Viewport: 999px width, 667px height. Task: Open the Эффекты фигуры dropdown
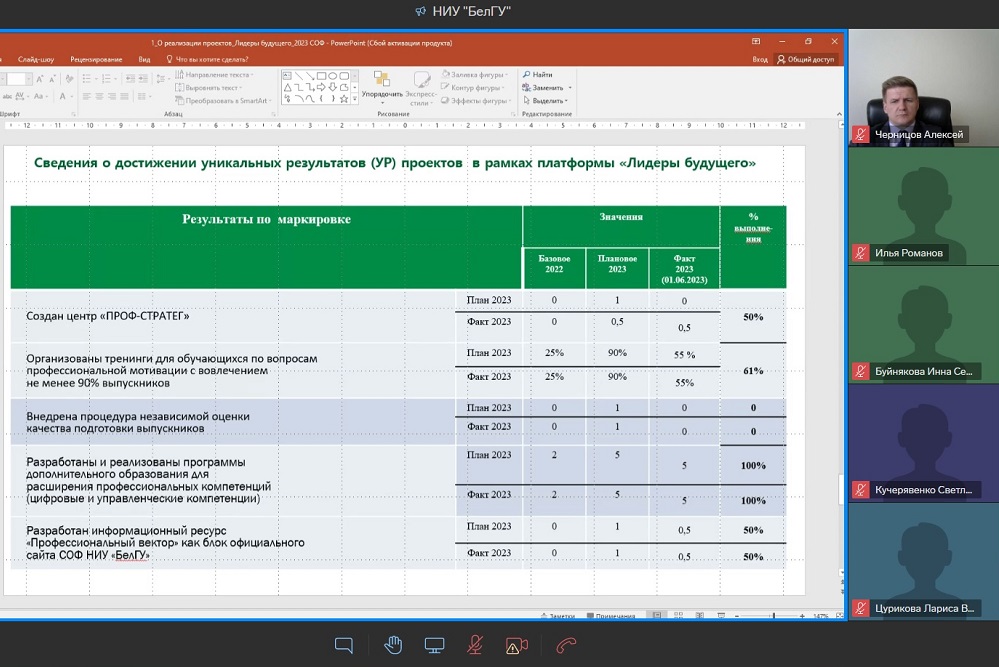(477, 101)
